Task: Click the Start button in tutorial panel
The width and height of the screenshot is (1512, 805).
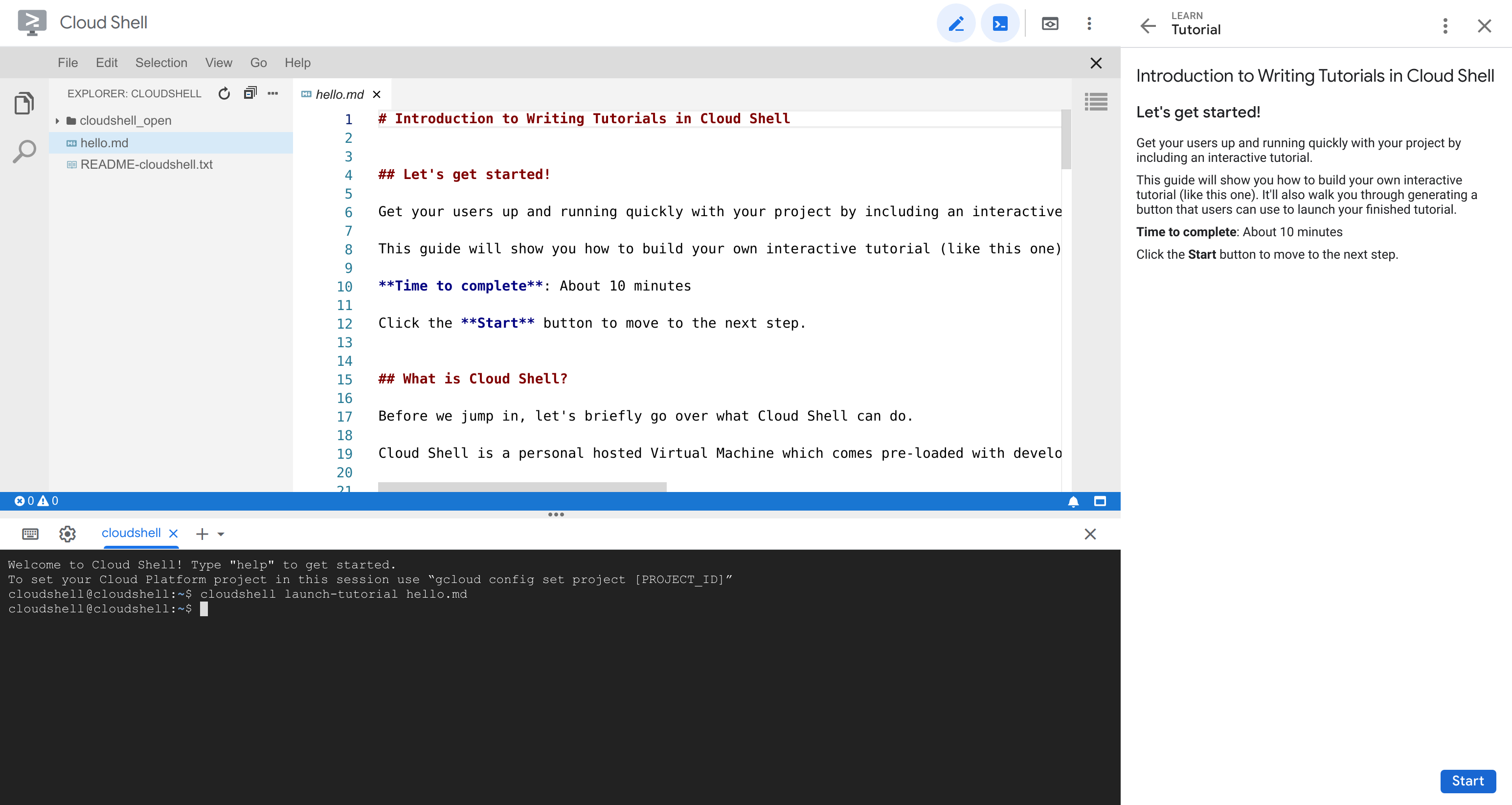Action: pyautogui.click(x=1468, y=780)
